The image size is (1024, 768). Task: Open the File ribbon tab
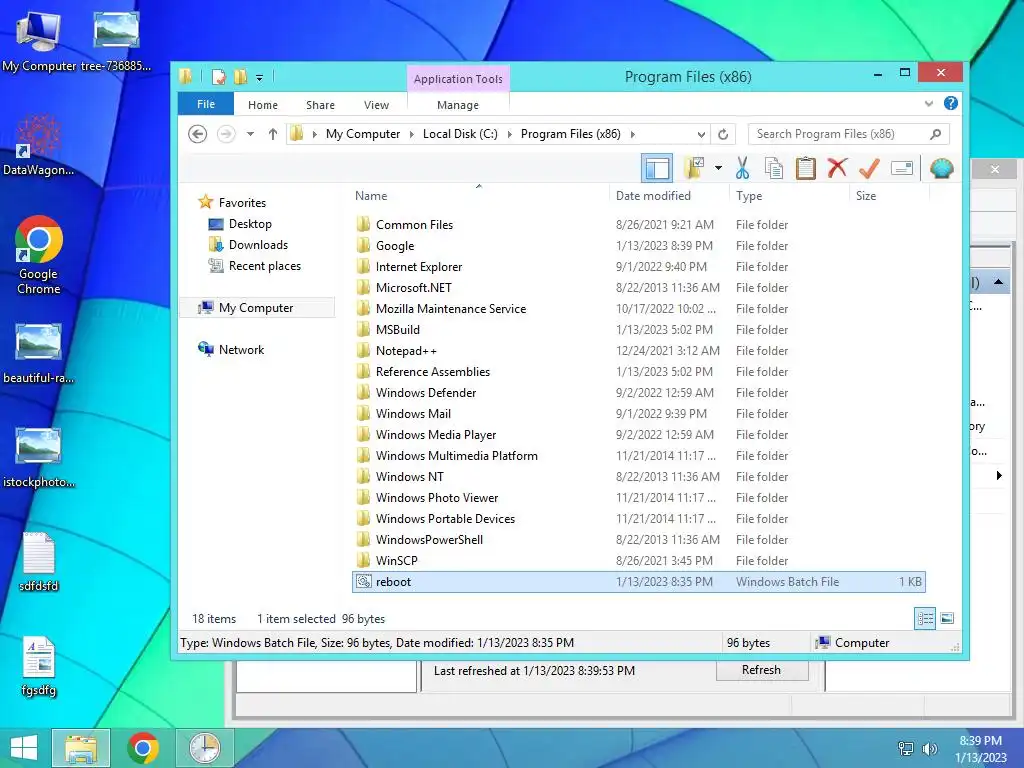[206, 104]
